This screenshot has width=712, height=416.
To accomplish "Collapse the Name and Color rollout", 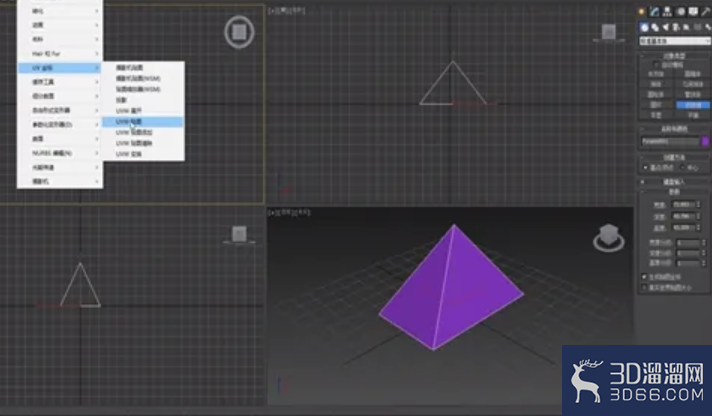I will click(674, 129).
